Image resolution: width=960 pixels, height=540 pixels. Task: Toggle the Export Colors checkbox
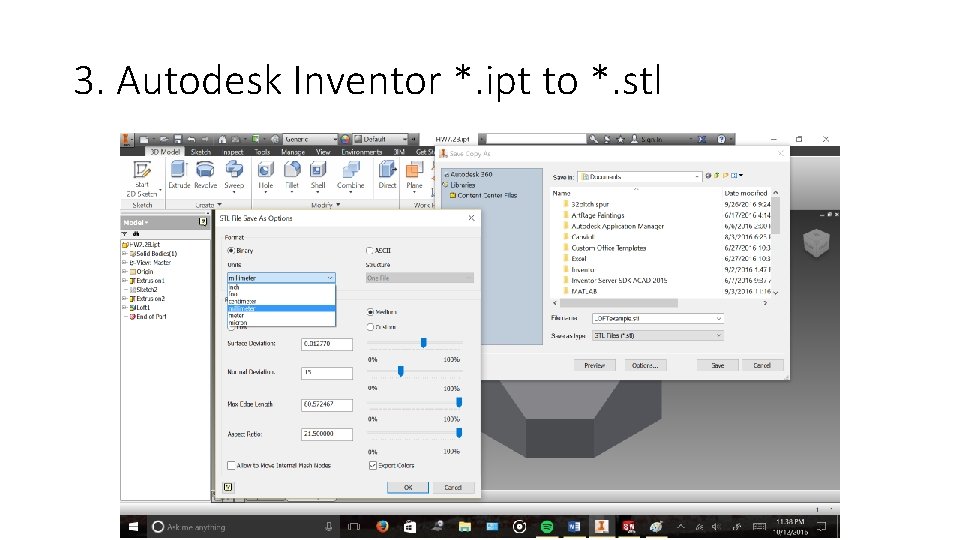point(372,466)
